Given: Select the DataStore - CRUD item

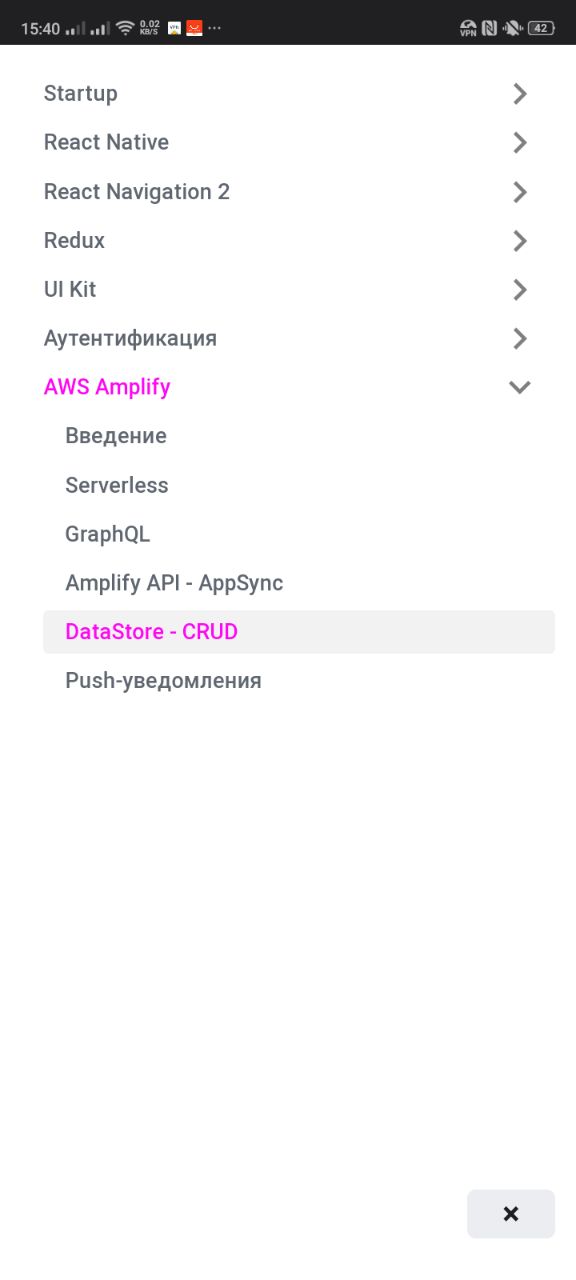Looking at the screenshot, I should (x=299, y=632).
